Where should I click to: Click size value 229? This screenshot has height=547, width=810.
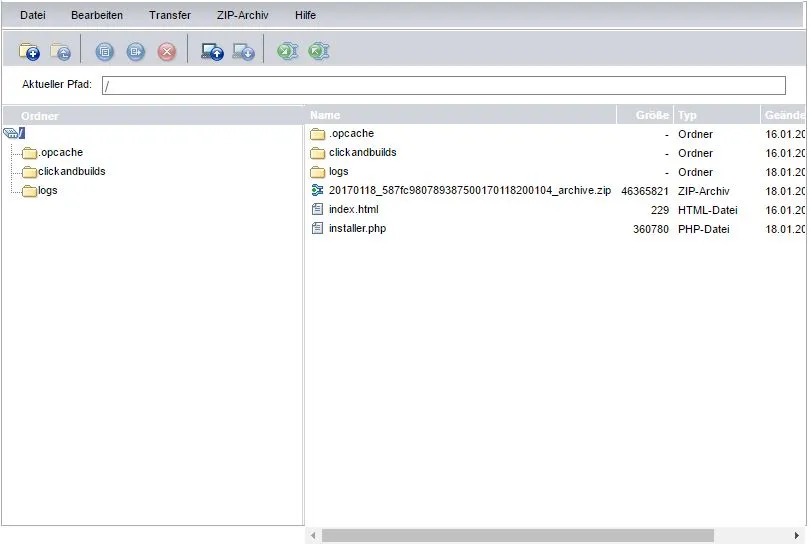660,210
